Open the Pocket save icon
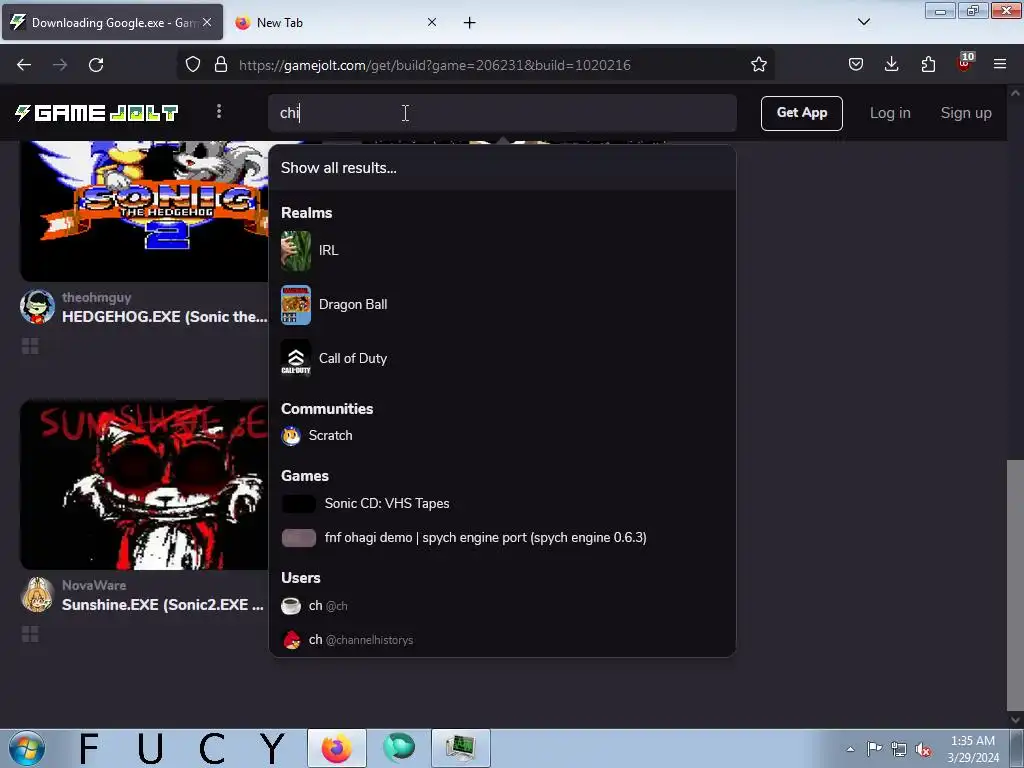 (856, 64)
